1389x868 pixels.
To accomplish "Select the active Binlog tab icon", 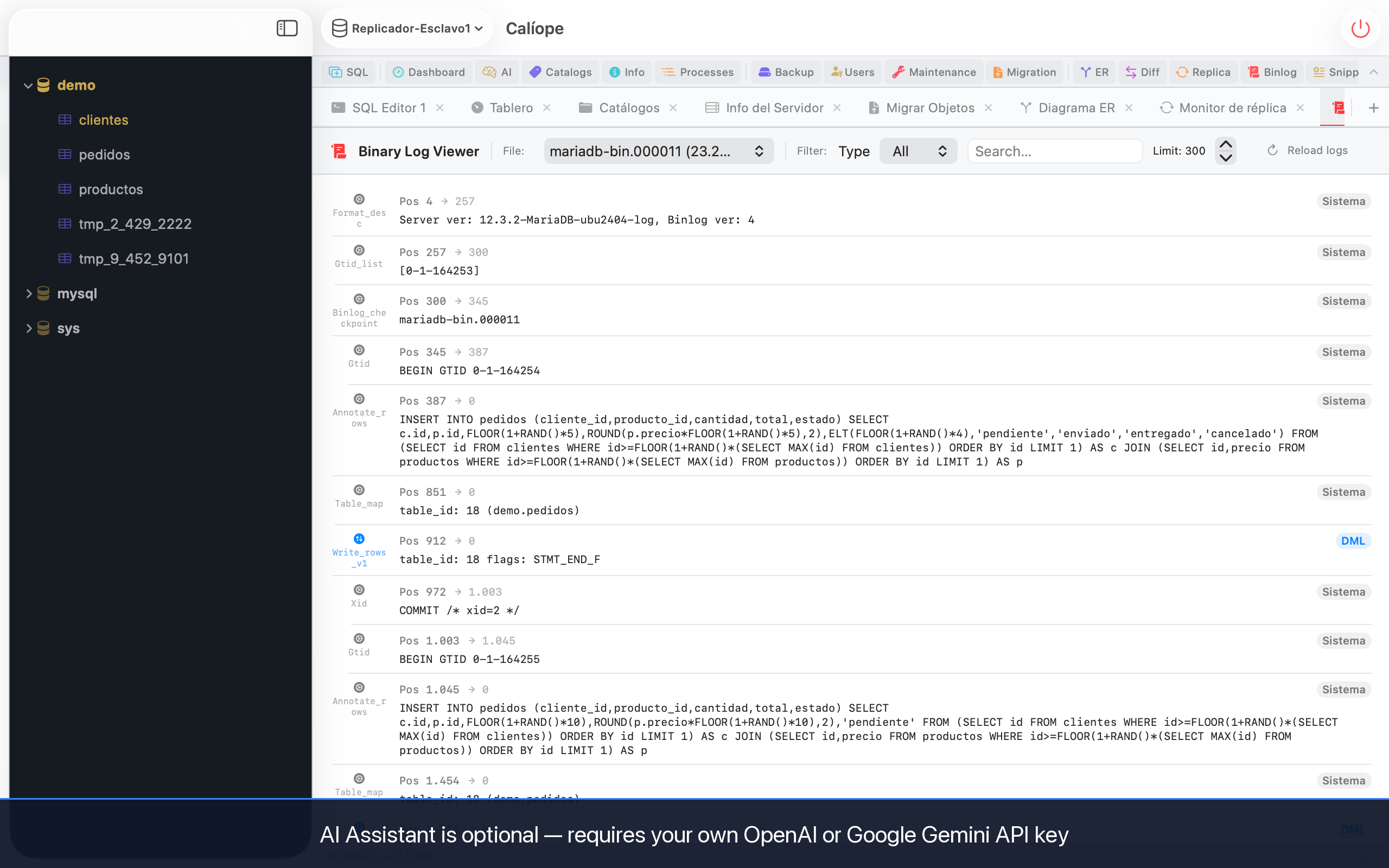I will pos(1339,108).
